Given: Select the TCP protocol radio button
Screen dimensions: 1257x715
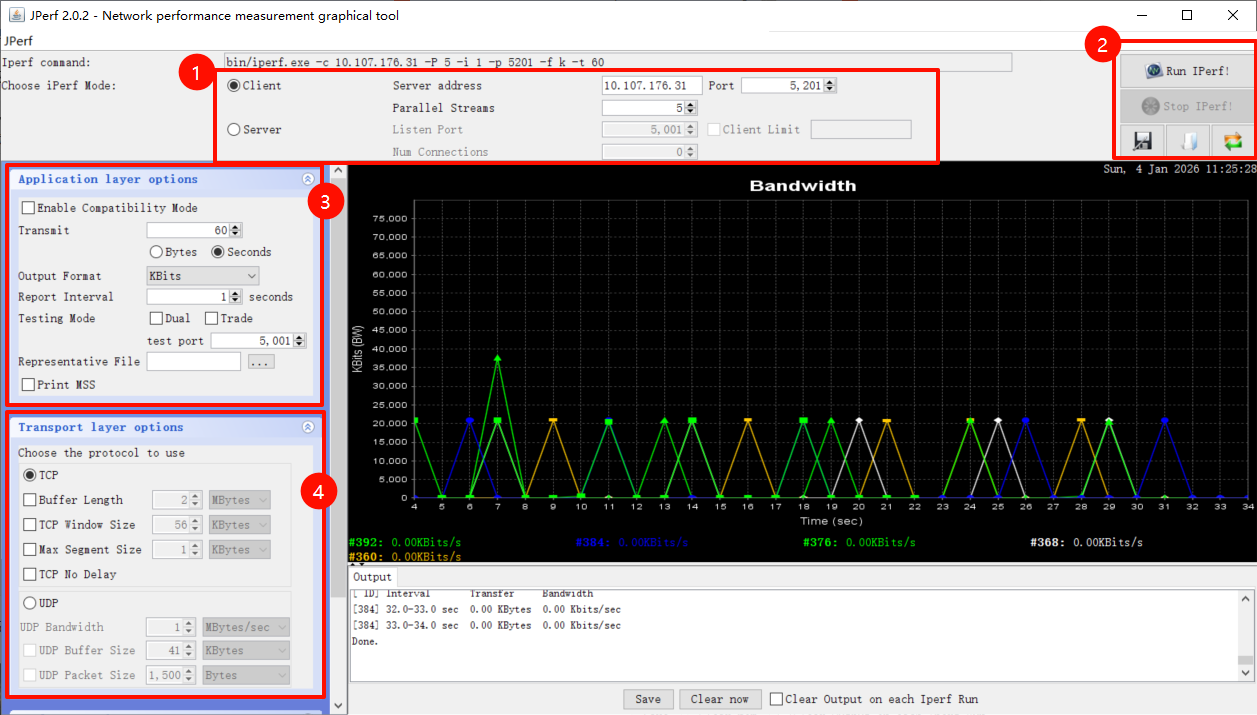Looking at the screenshot, I should [30, 475].
